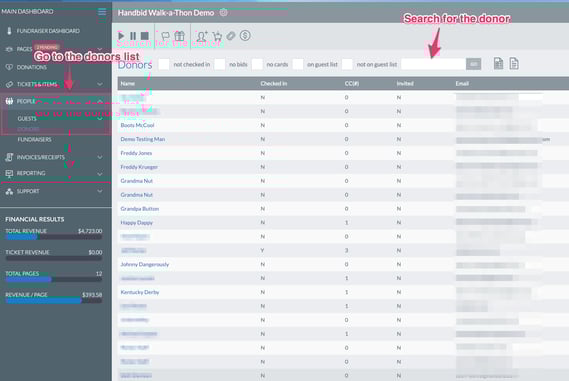The width and height of the screenshot is (569, 381).
Task: Click the Financial Results heading
Action: 34,219
